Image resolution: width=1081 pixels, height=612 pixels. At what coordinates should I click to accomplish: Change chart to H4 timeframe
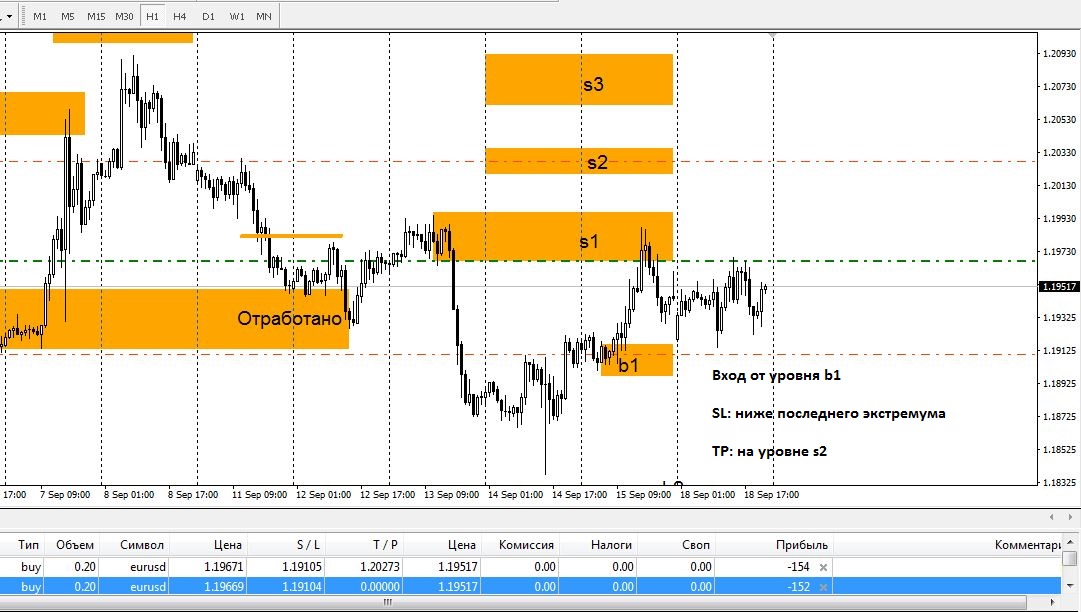point(180,16)
